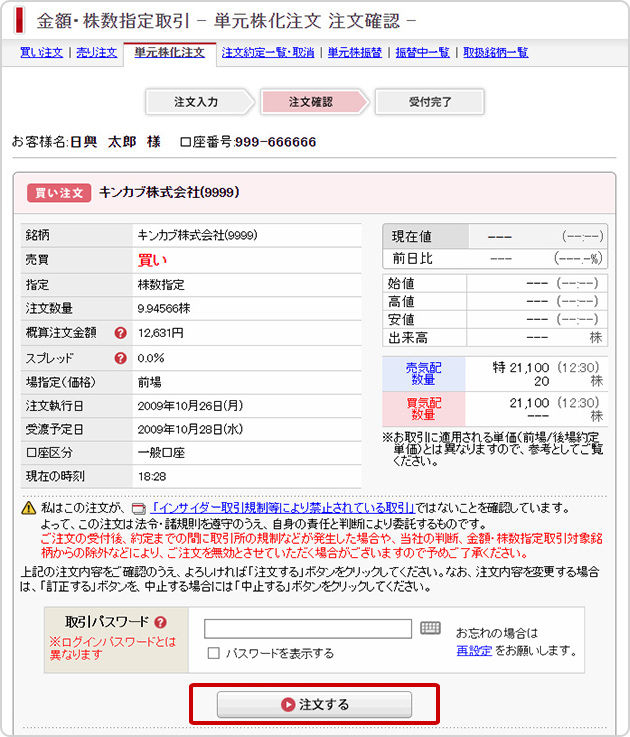The image size is (630, 737).
Task: Click the small window icon before insider link
Action: [x=139, y=509]
